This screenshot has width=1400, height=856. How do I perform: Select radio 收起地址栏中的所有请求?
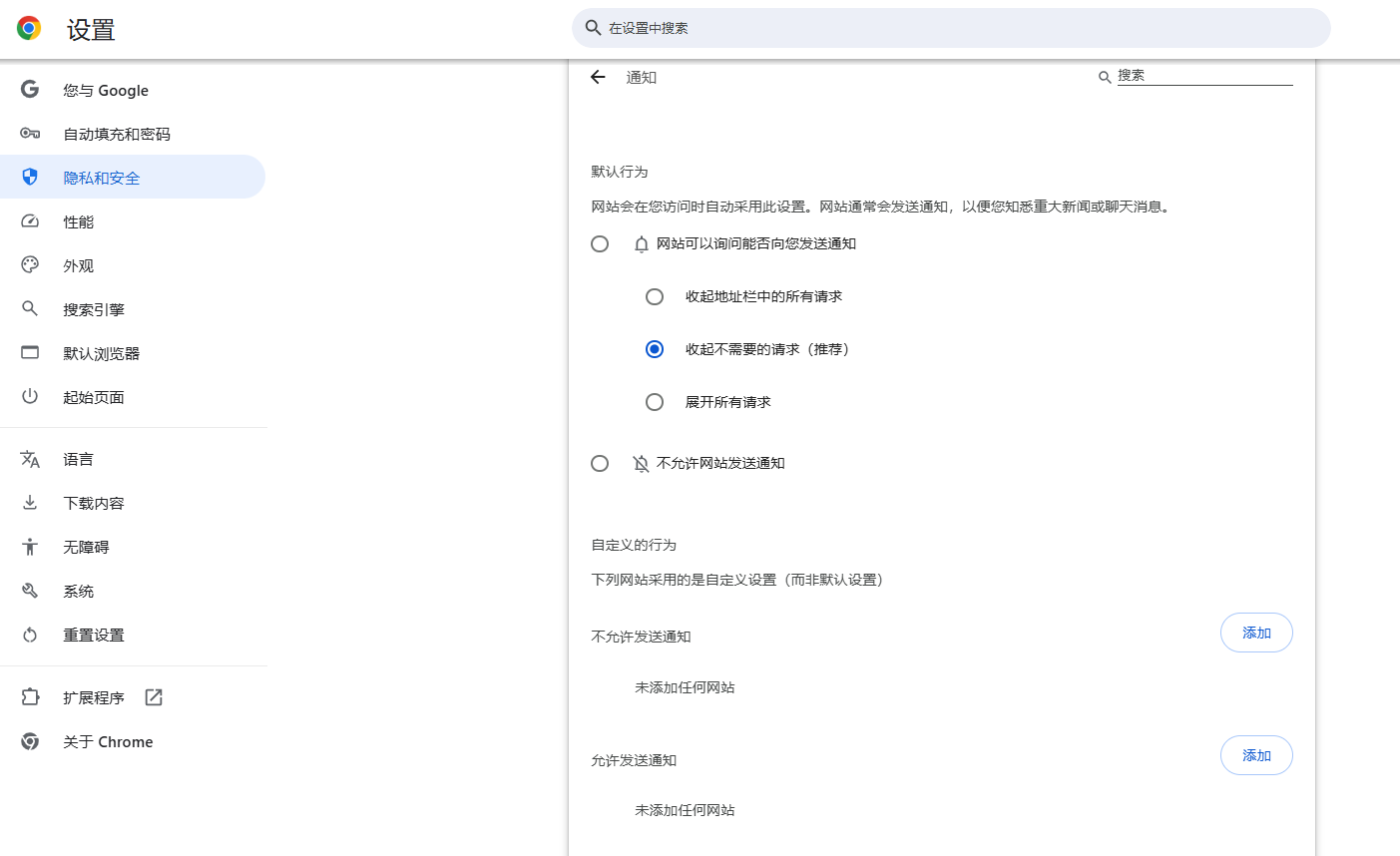pos(655,296)
